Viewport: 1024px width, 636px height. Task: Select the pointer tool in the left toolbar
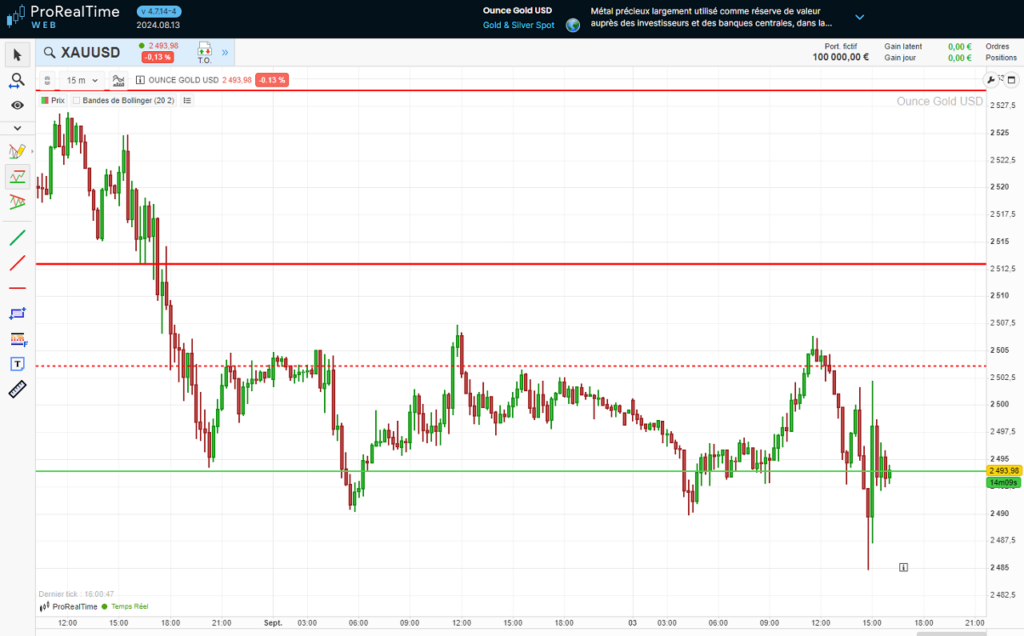(x=16, y=55)
